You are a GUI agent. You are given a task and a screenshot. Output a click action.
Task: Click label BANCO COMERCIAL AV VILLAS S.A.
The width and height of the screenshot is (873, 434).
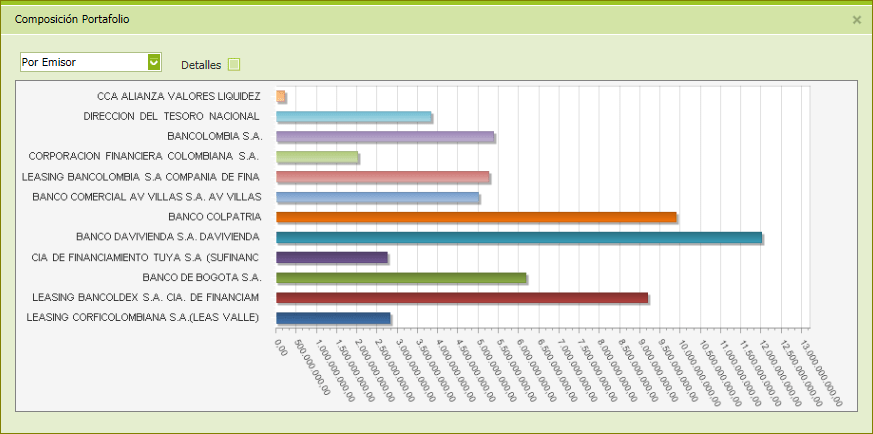[x=147, y=196]
